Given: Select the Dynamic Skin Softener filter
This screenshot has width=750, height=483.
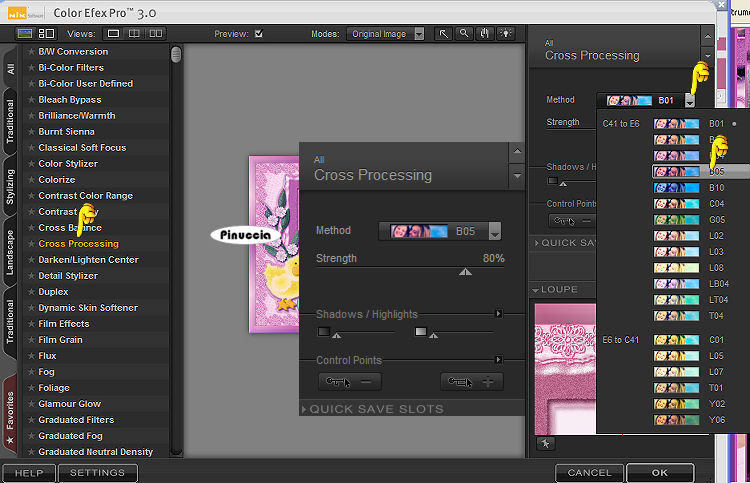Looking at the screenshot, I should tap(88, 308).
